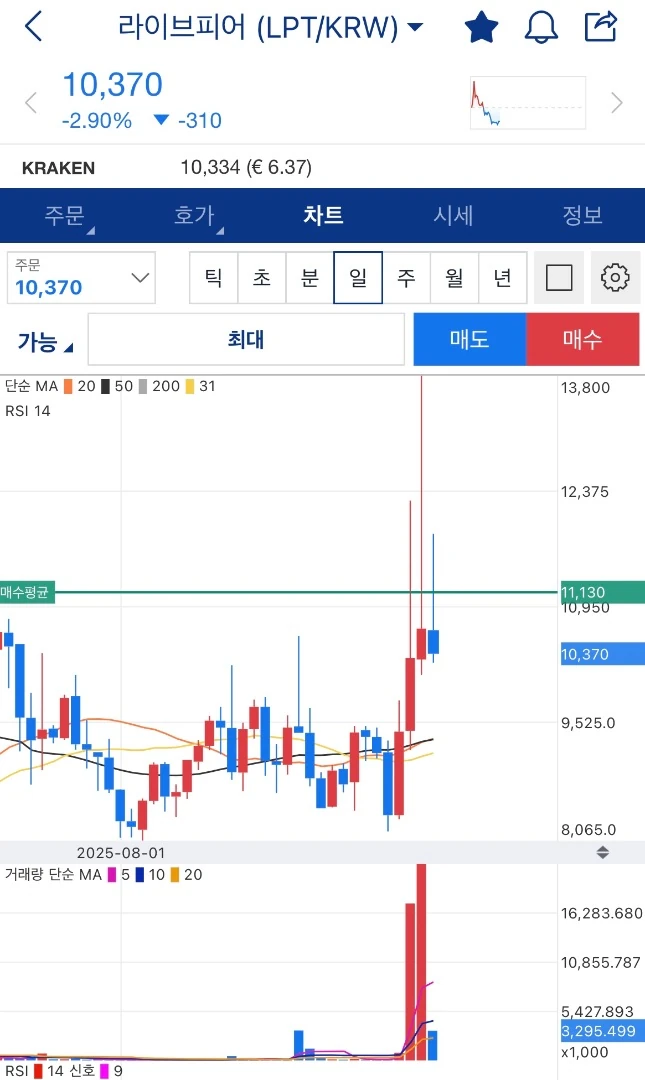The height and width of the screenshot is (1080, 645).
Task: Select the 초 chart interval
Action: tap(262, 278)
